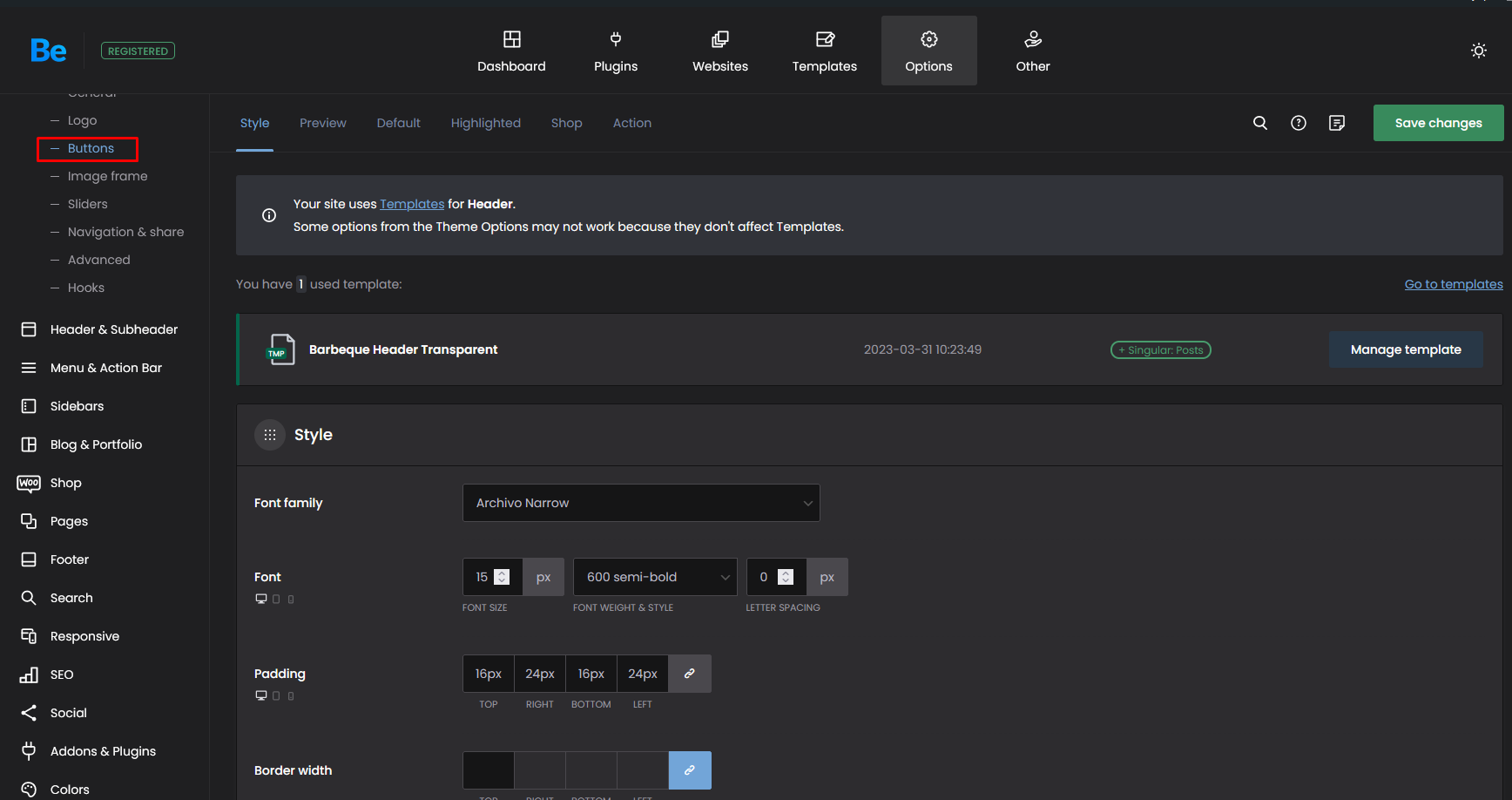This screenshot has height=800, width=1512.
Task: Select mobile view for Padding
Action: coord(291,695)
